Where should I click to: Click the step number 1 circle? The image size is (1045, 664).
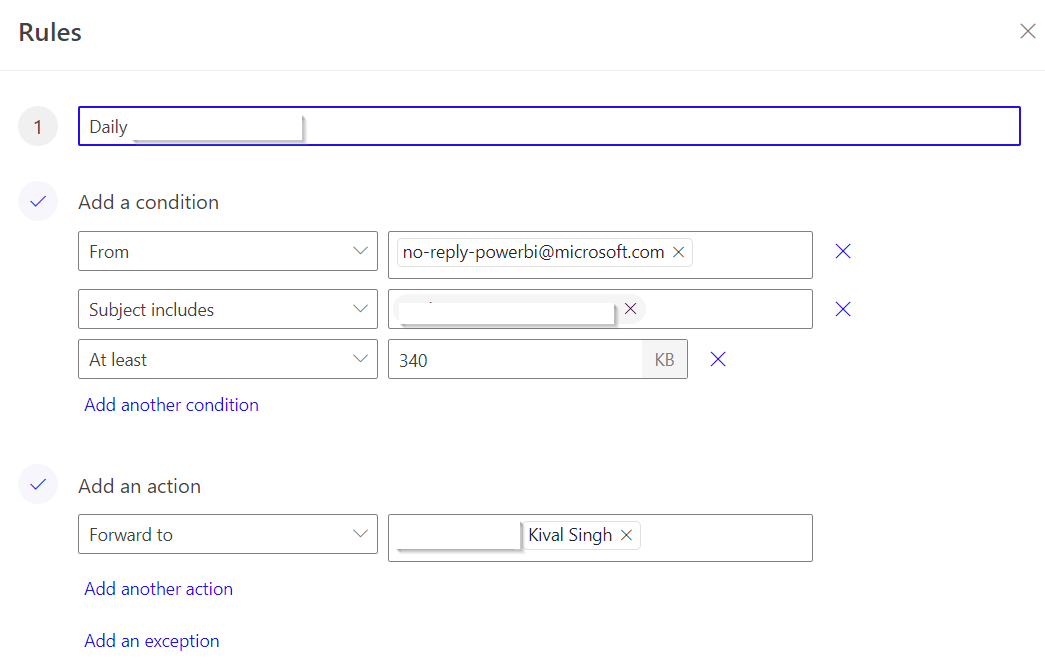click(x=38, y=126)
